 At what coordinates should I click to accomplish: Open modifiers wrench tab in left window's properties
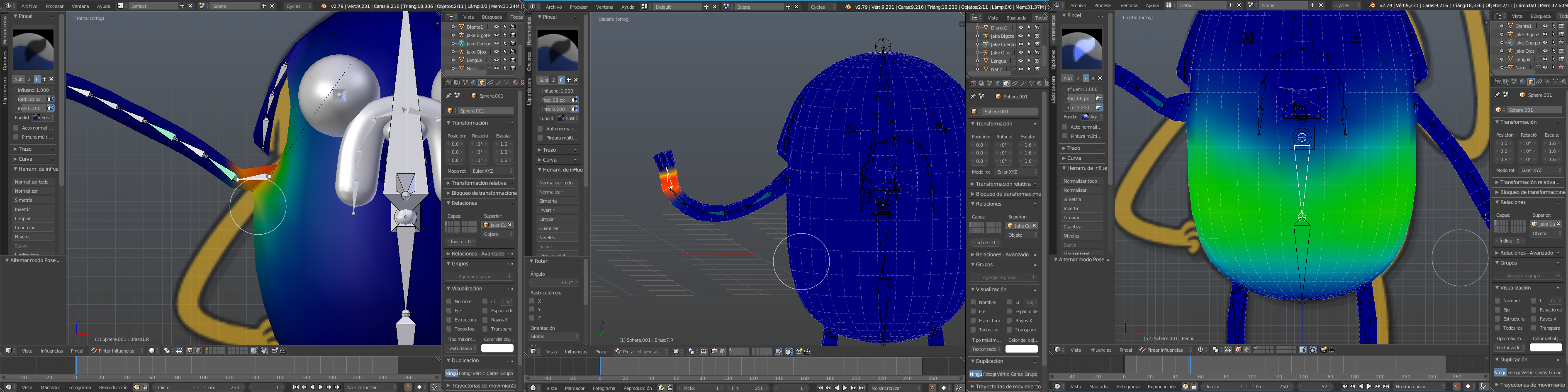(x=499, y=83)
